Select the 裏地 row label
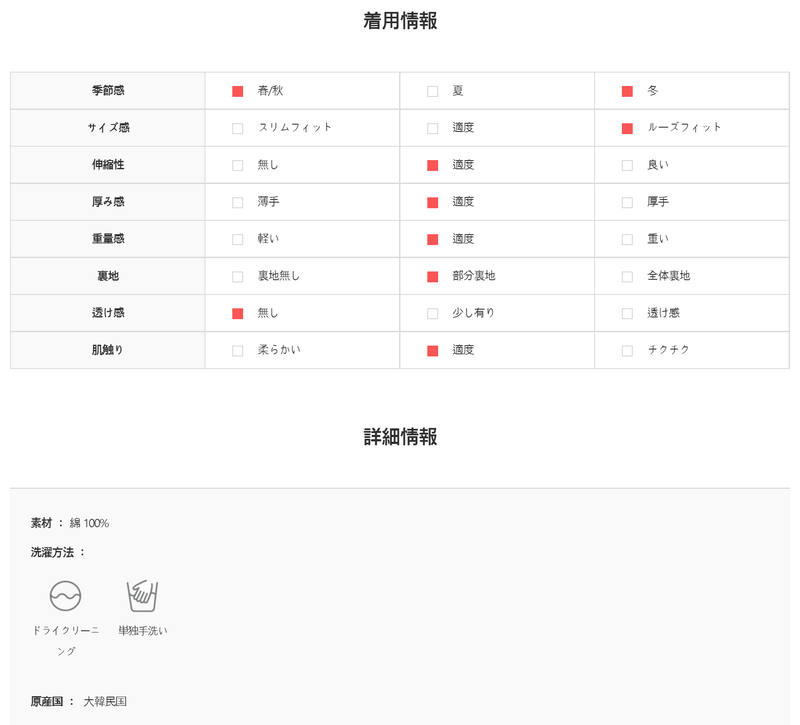Viewport: 800px width, 725px height. pyautogui.click(x=108, y=276)
